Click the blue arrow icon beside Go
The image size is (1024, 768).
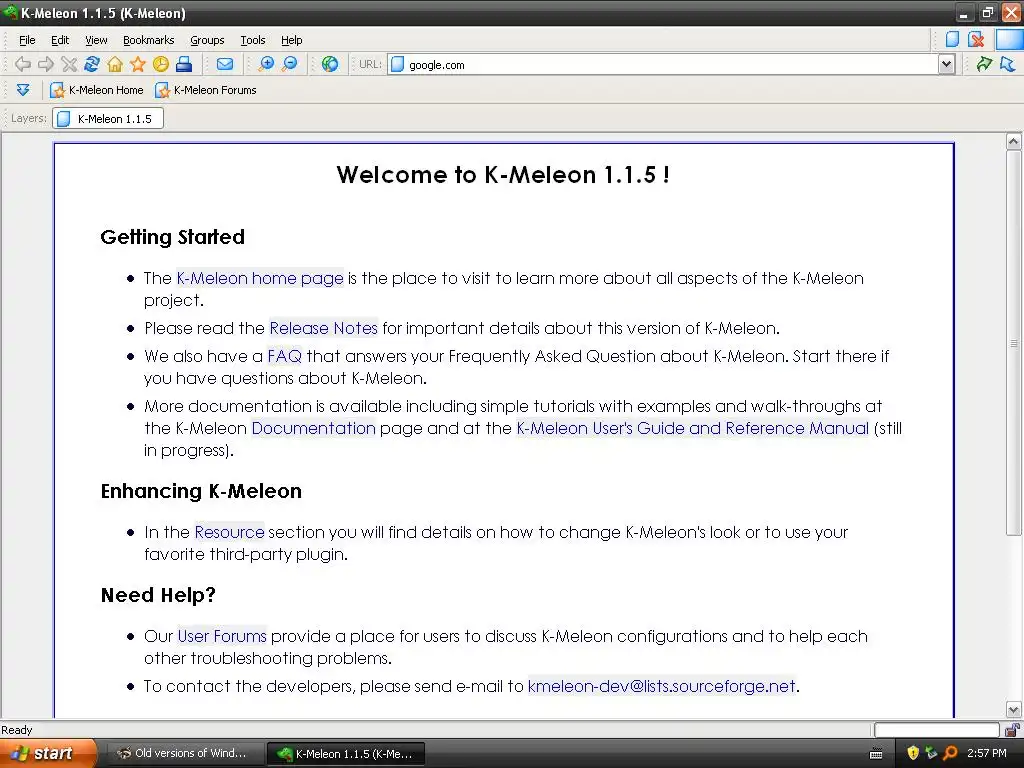coord(1008,64)
